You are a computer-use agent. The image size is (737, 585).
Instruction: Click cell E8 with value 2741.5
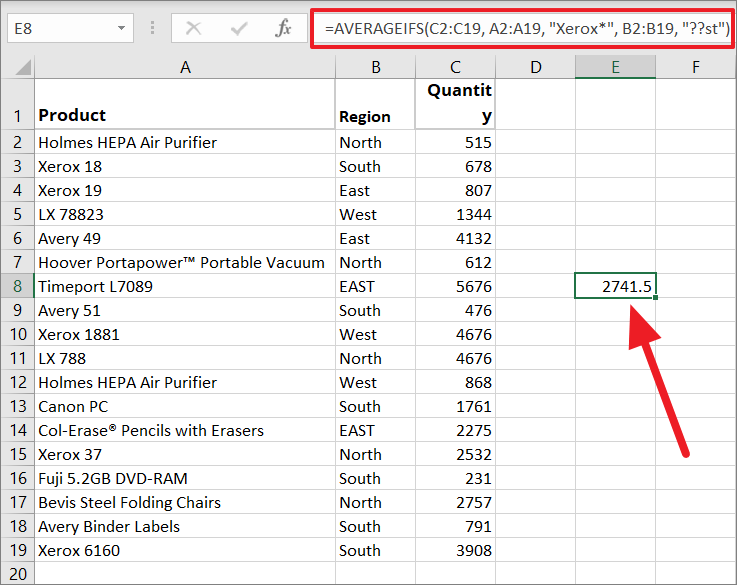[615, 287]
